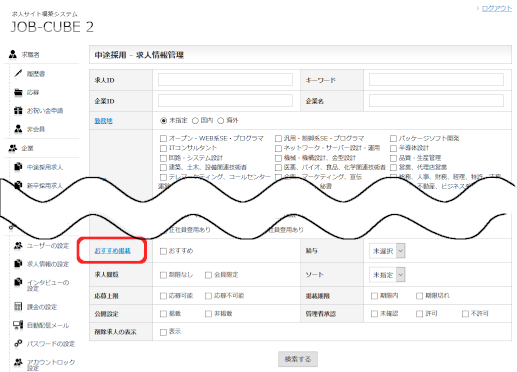The height and width of the screenshot is (372, 517).
Task: Tick the 未確認 approval checkbox
Action: pos(374,314)
